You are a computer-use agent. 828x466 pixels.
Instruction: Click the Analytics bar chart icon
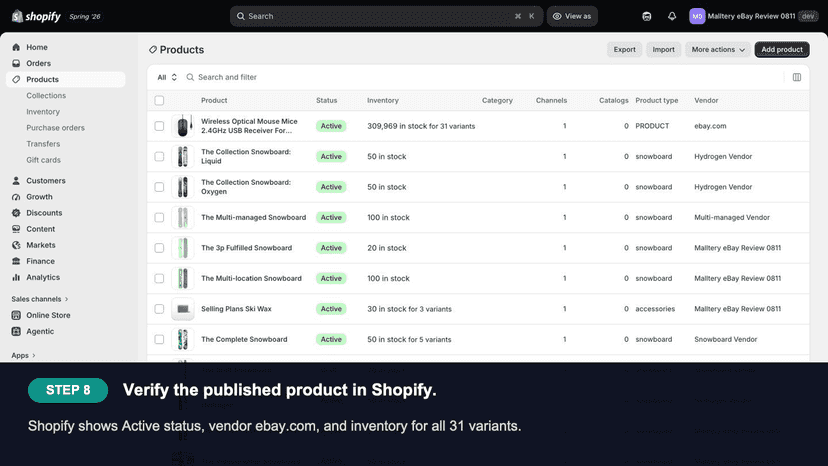pos(16,277)
